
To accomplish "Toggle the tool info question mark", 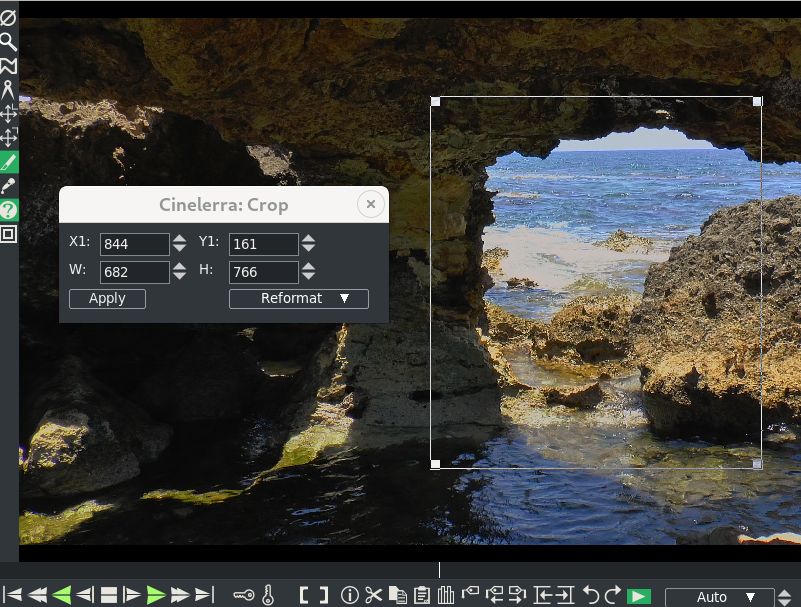I will tap(8, 210).
